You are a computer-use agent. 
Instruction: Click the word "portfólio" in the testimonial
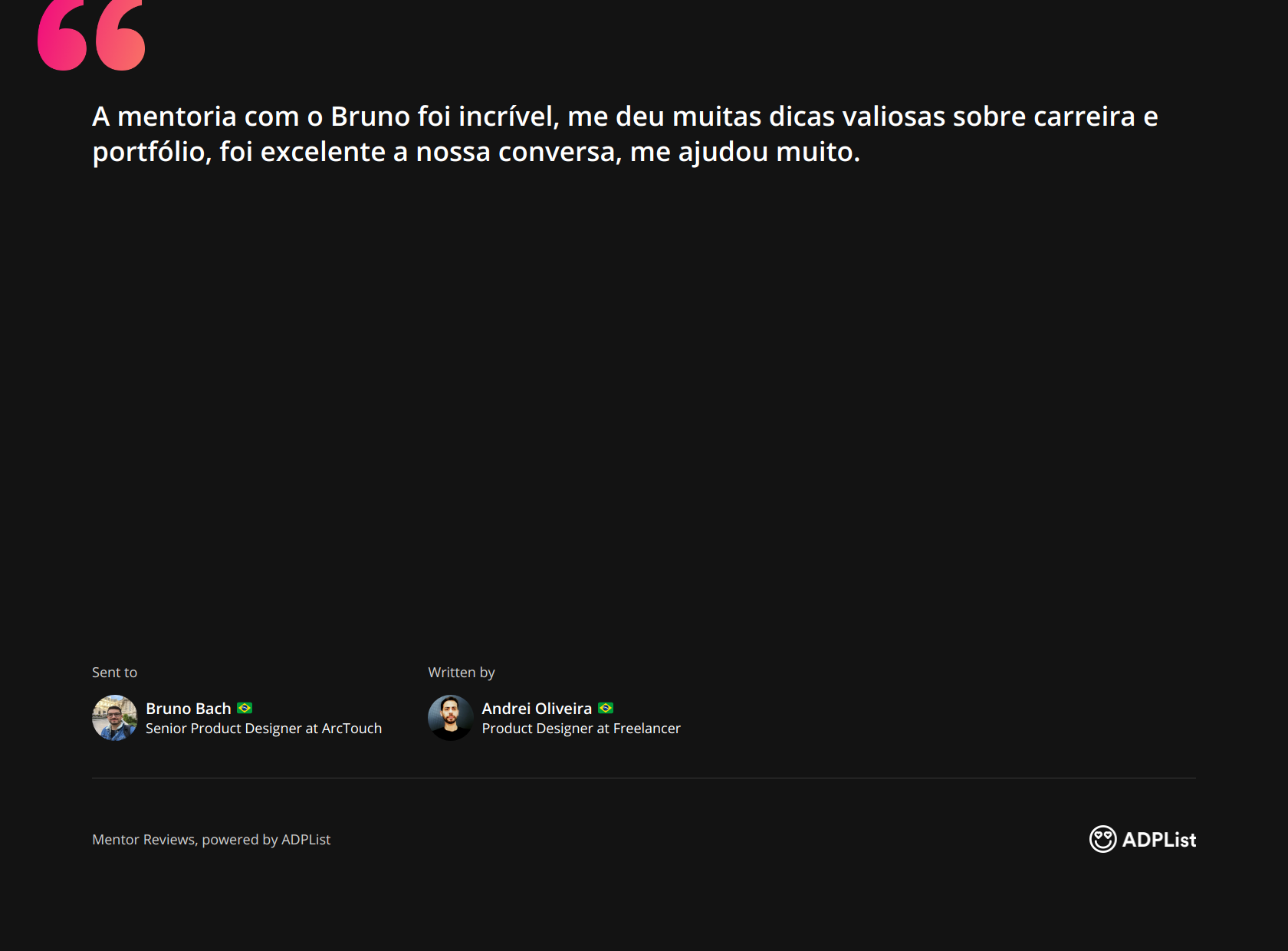149,152
